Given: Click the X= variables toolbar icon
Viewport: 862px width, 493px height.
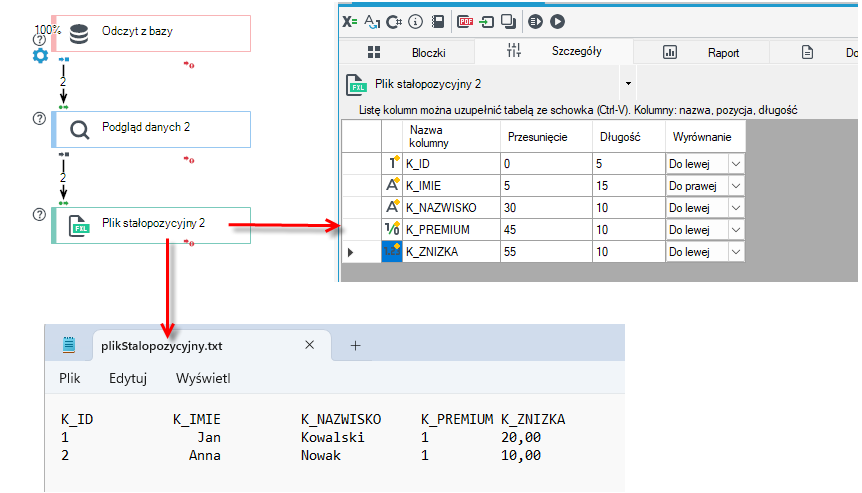Looking at the screenshot, I should (350, 21).
